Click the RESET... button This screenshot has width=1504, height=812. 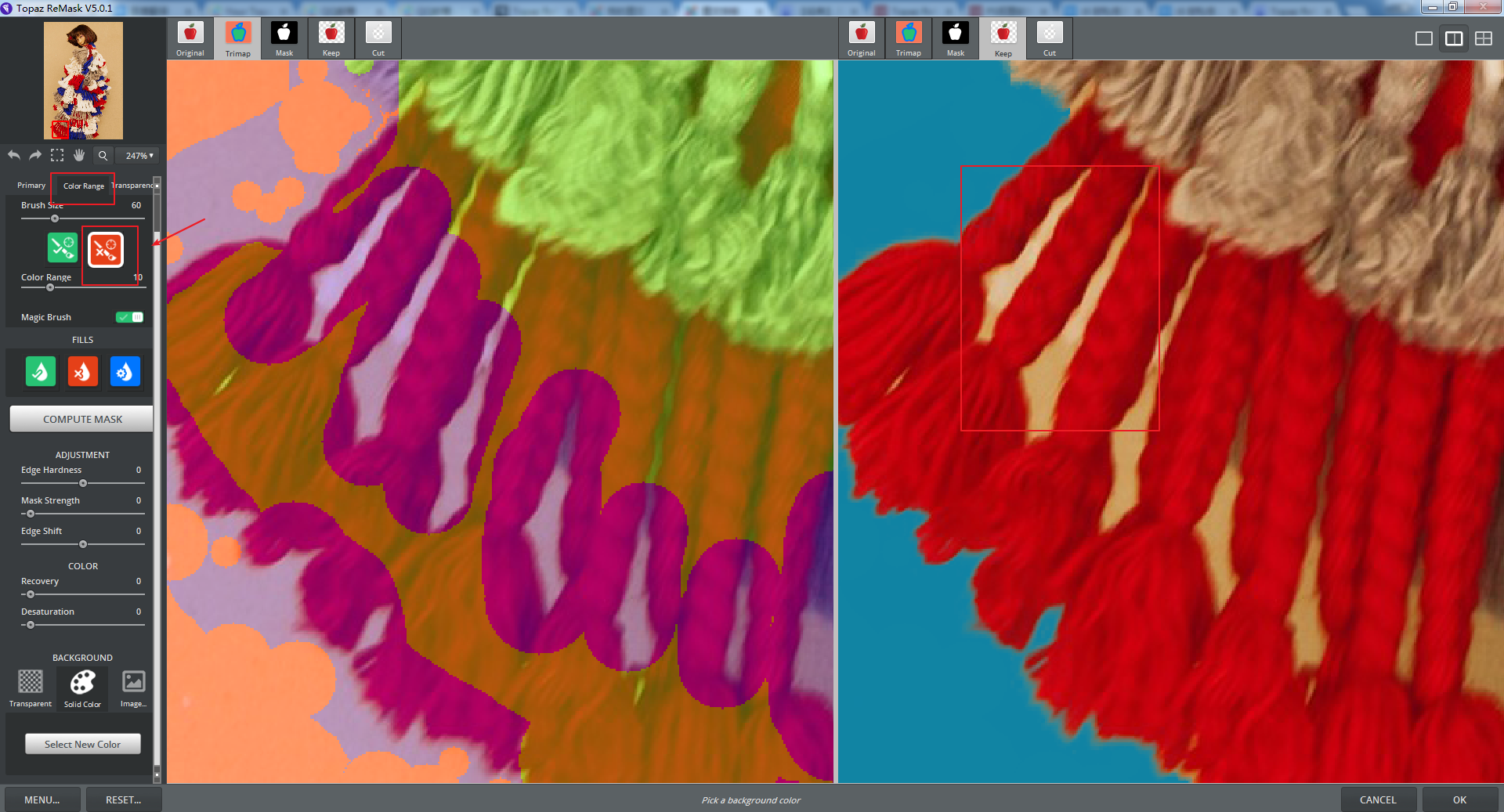pos(123,799)
